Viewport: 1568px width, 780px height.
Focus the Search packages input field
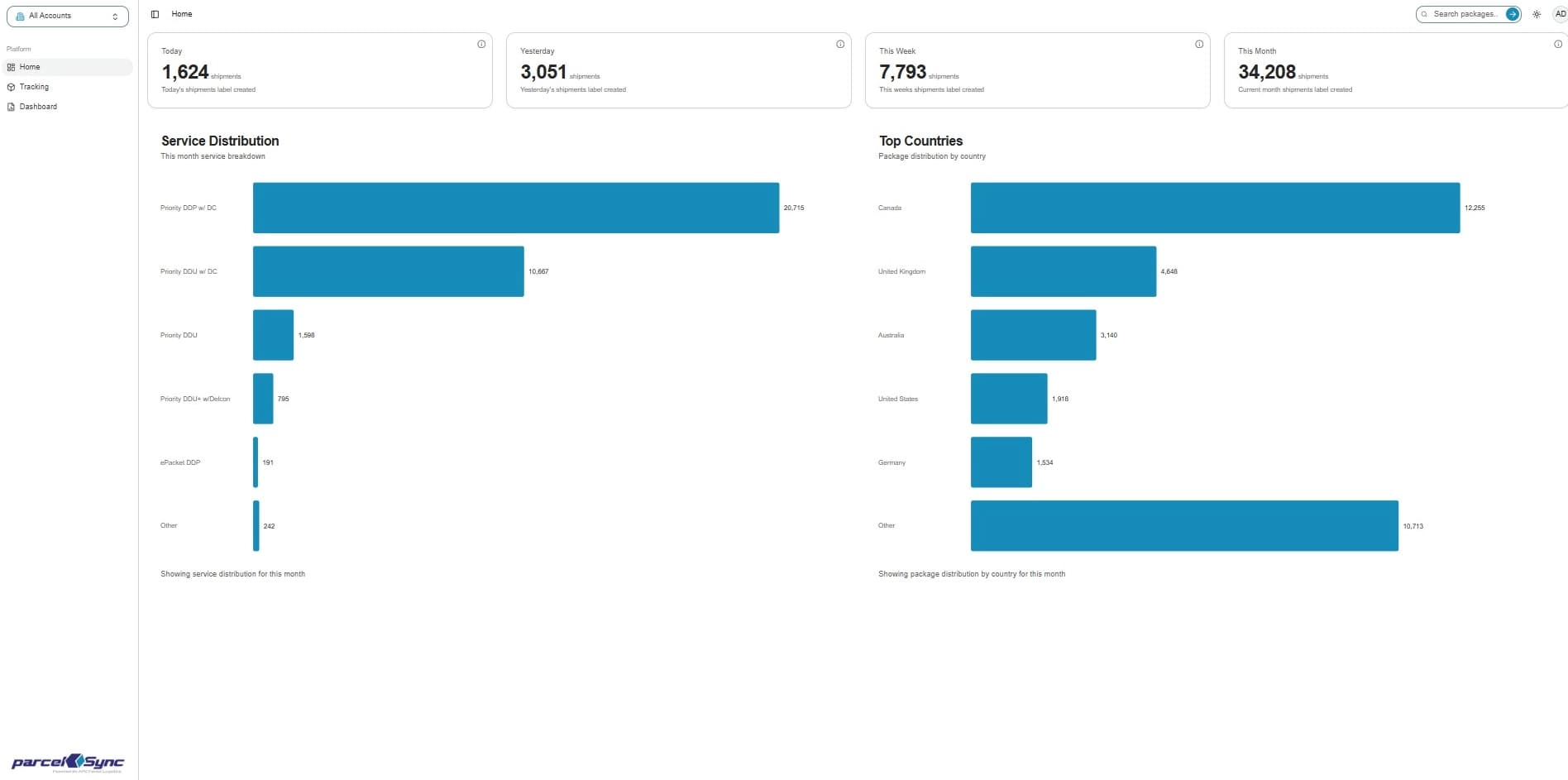point(1464,14)
